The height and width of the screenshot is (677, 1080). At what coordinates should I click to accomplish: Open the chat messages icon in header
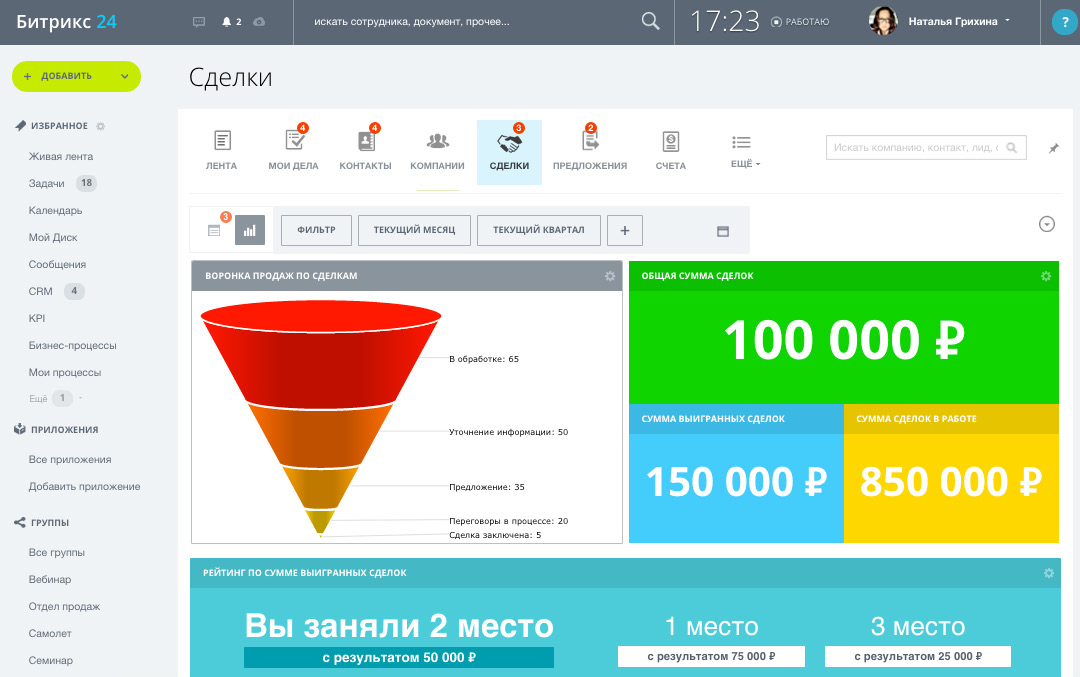pyautogui.click(x=199, y=21)
